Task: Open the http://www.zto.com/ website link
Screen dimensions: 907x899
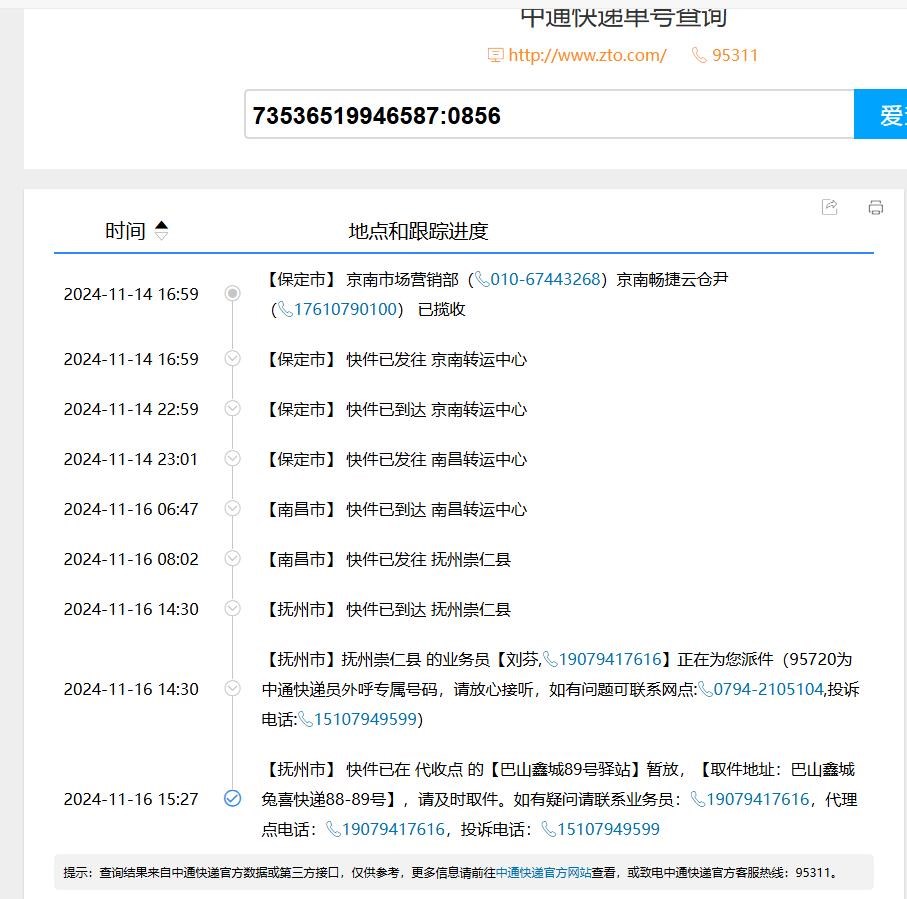Action: coord(587,55)
